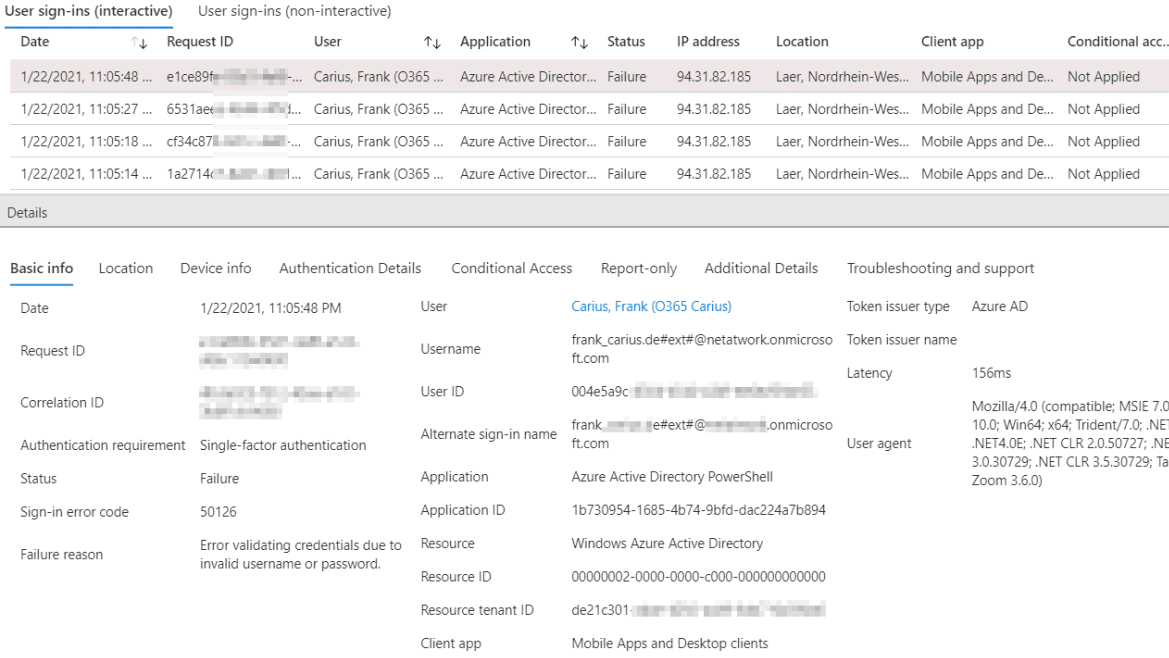This screenshot has height=658, width=1169.
Task: Select the sign-in error code value 50126
Action: [218, 512]
